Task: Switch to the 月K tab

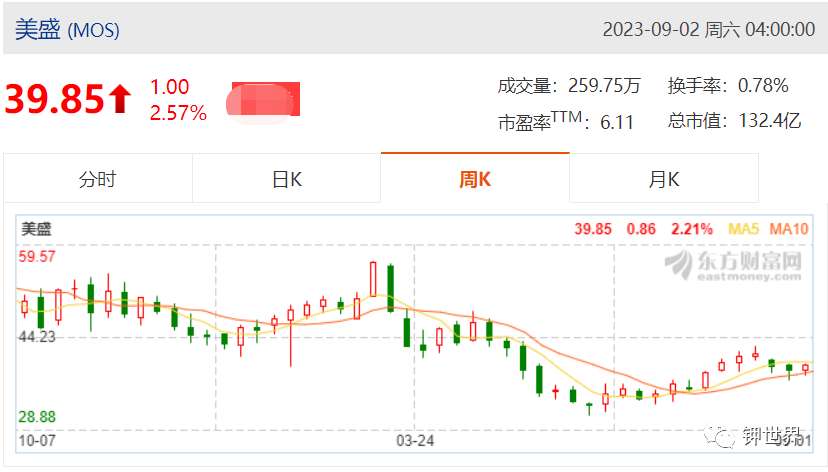Action: tap(664, 178)
